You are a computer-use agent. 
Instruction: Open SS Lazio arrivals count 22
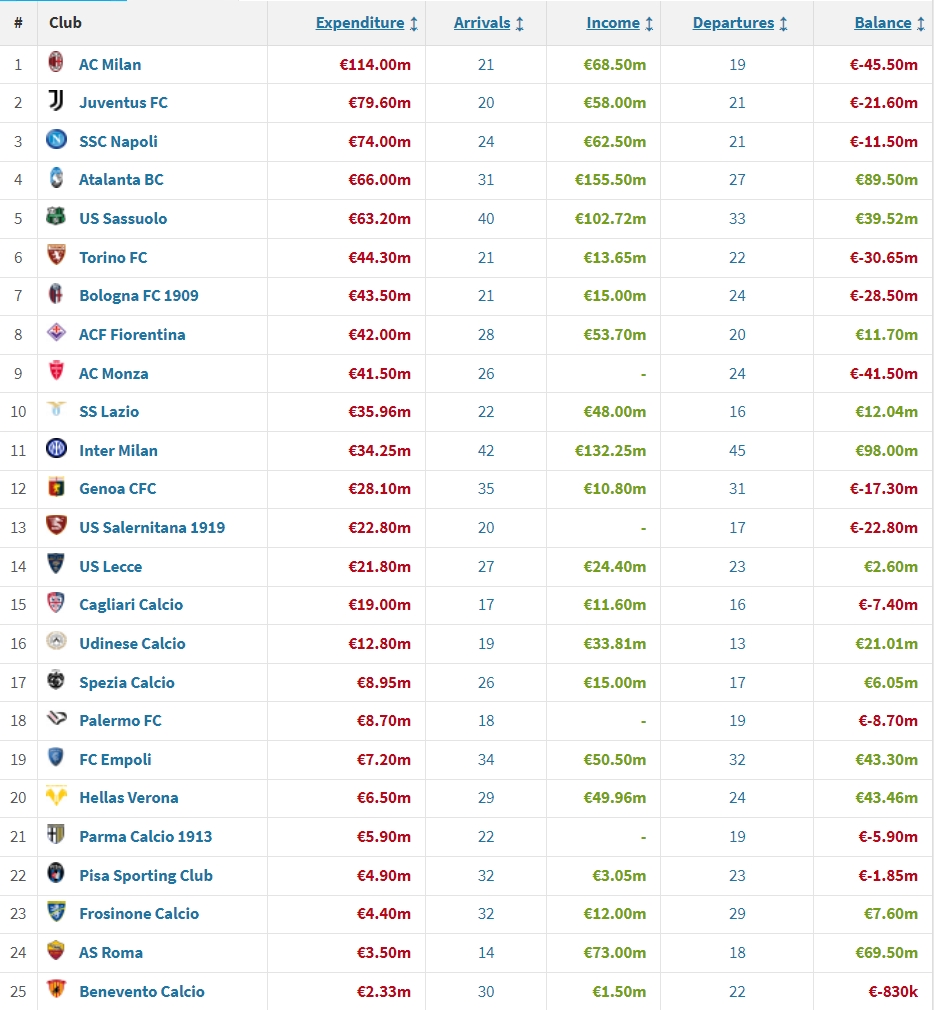[486, 412]
